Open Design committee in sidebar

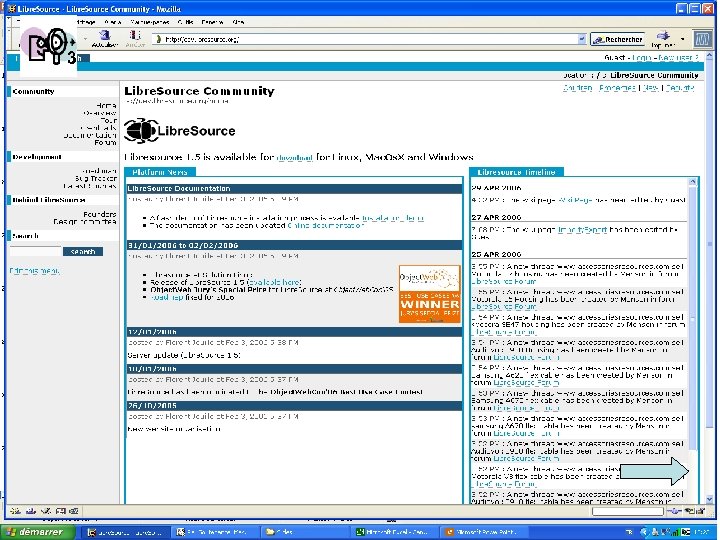85,221
